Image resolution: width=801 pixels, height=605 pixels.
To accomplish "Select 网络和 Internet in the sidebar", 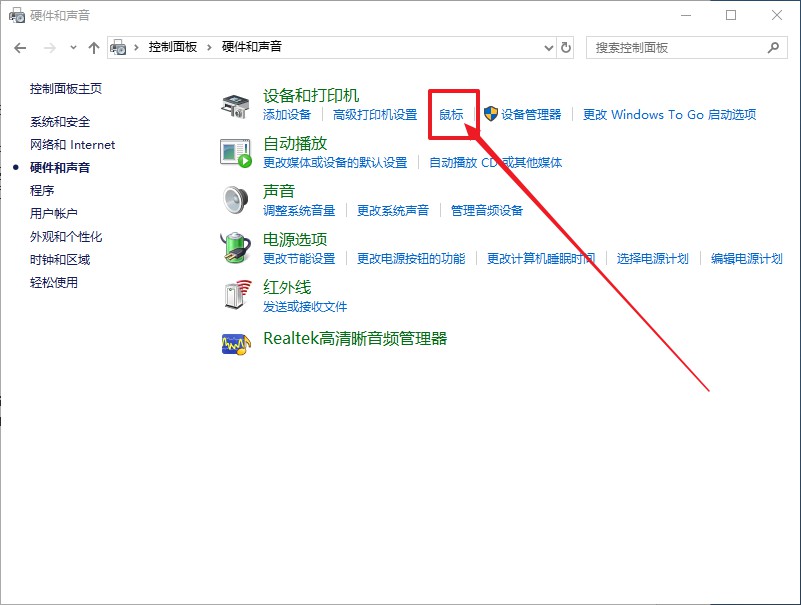I will coord(73,145).
